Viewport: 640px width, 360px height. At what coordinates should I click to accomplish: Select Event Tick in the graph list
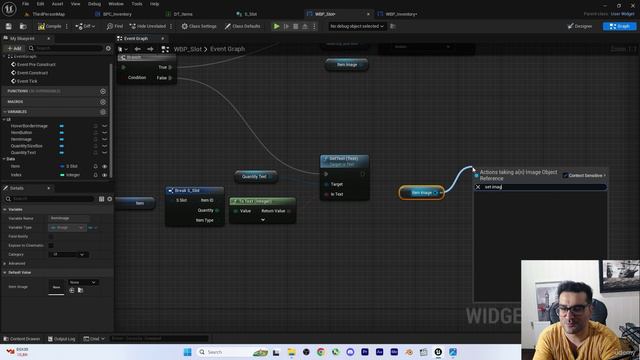click(x=27, y=81)
